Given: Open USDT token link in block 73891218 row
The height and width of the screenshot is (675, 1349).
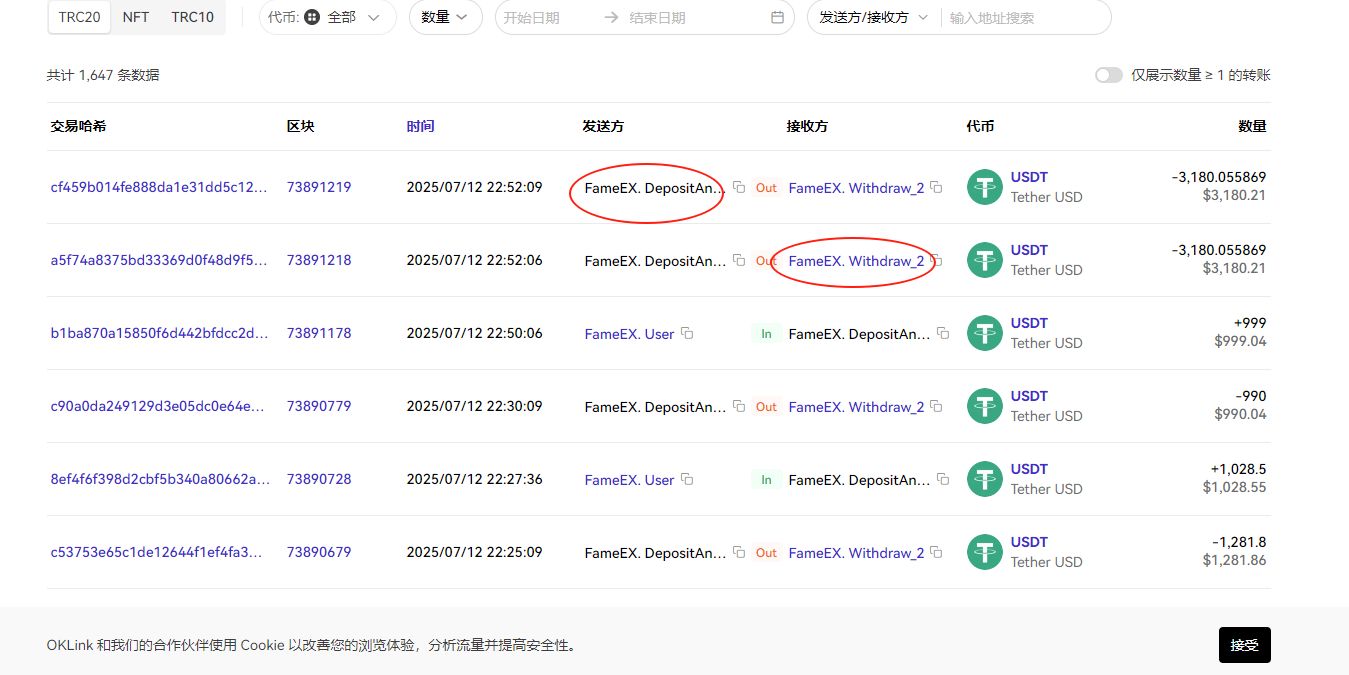Looking at the screenshot, I should [1029, 250].
